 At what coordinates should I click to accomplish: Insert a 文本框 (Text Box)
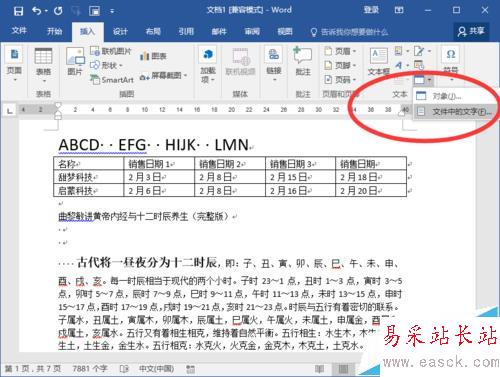point(379,62)
